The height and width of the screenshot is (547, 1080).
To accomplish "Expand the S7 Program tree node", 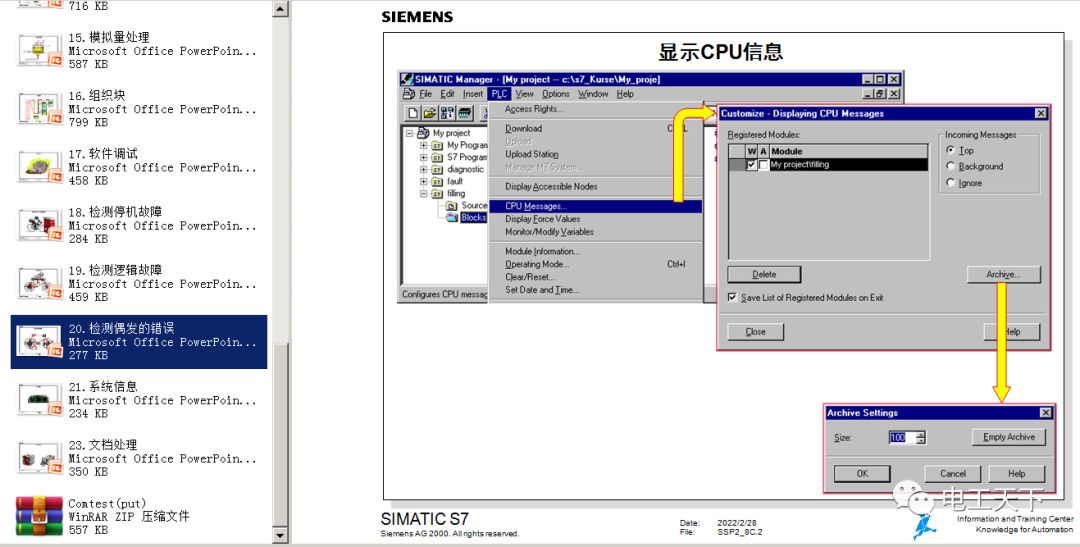I will [424, 157].
